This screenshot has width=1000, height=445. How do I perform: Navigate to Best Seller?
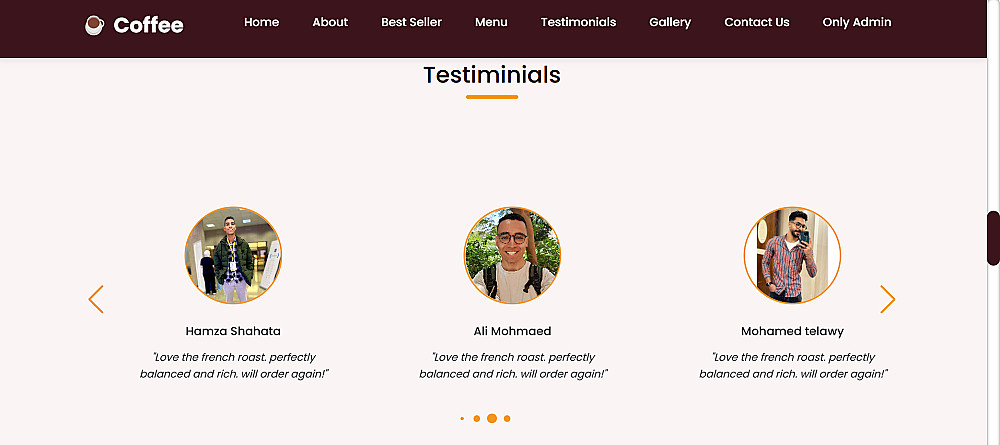[411, 22]
